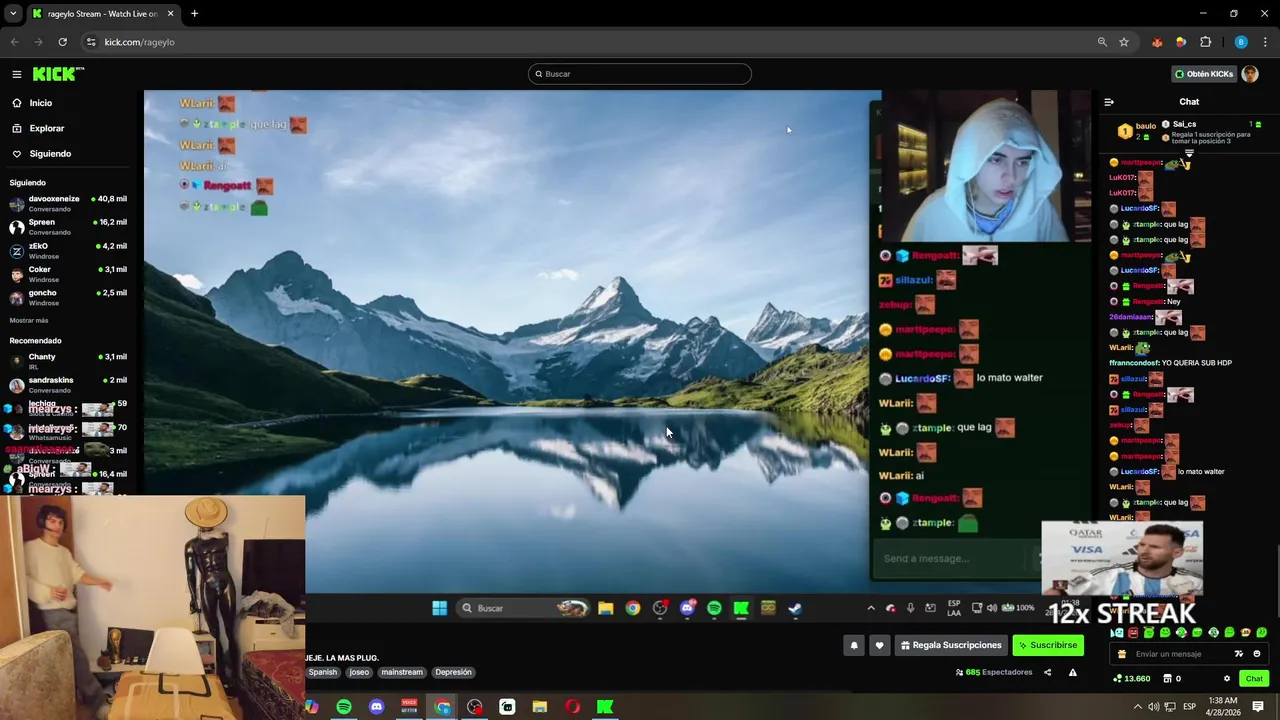Viewport: 1280px width, 720px height.
Task: Click the mainstream tag
Action: point(402,672)
